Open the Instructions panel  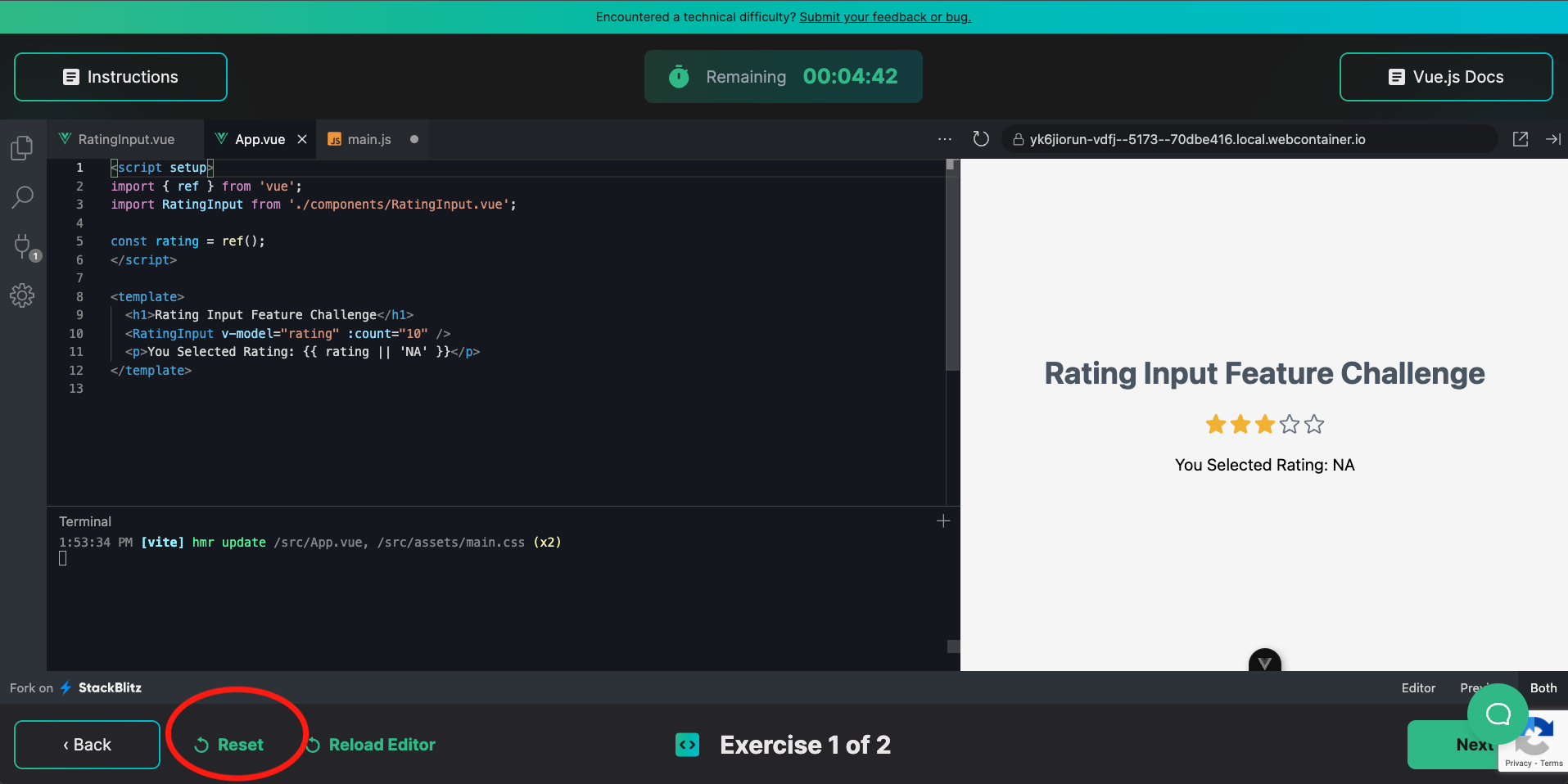click(x=120, y=77)
